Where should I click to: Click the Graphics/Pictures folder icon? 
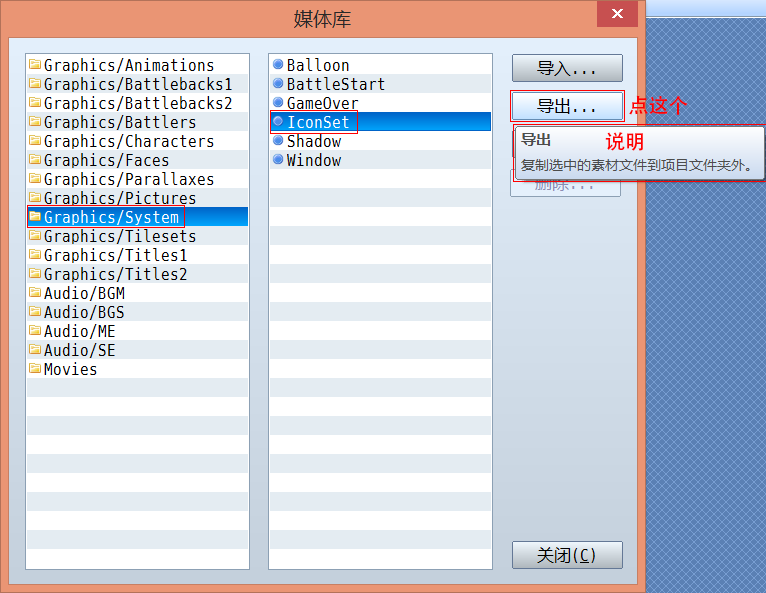pyautogui.click(x=35, y=198)
